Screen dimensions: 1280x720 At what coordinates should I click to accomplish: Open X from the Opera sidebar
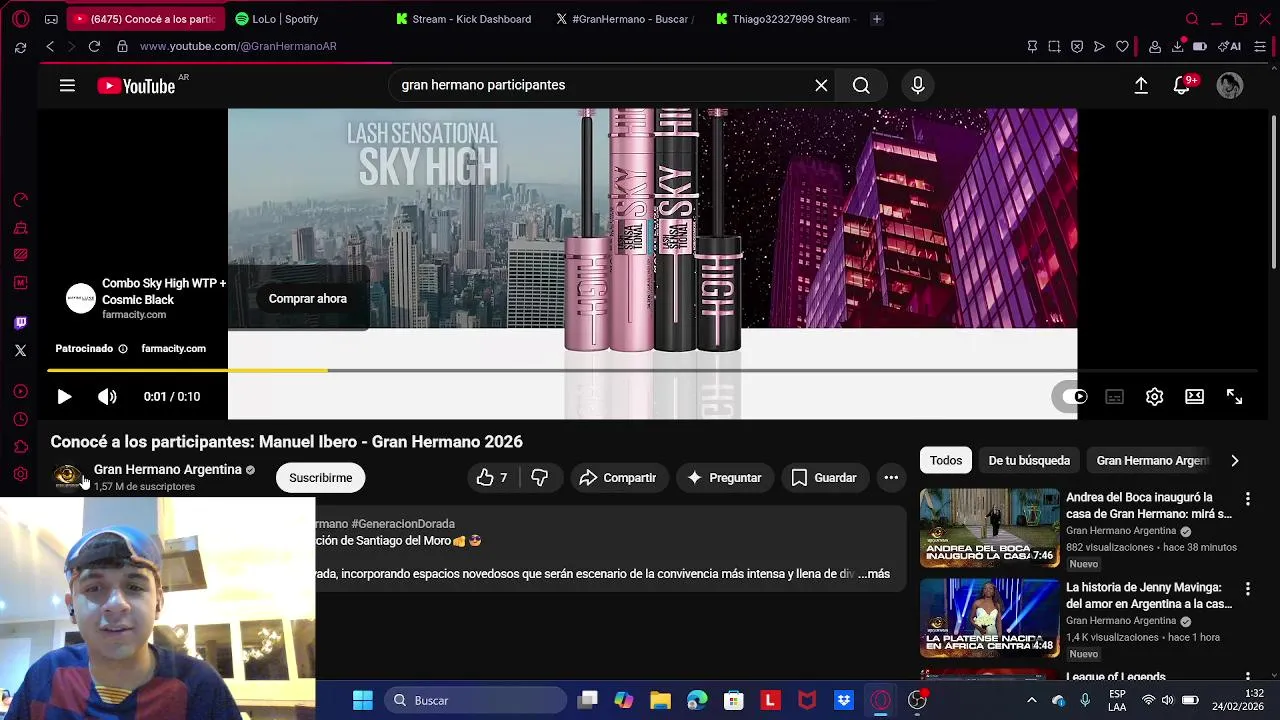coord(20,351)
